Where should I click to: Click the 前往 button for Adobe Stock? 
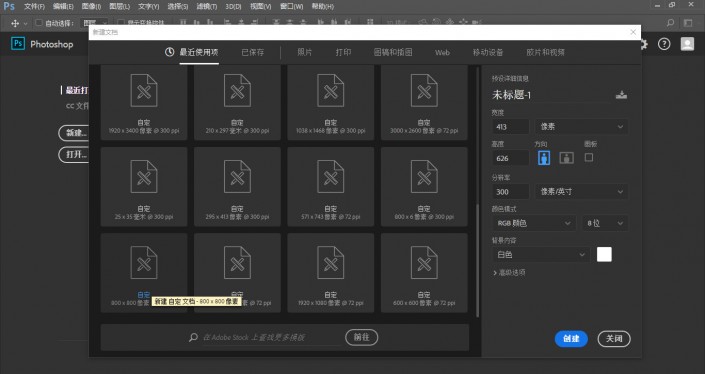pyautogui.click(x=361, y=337)
